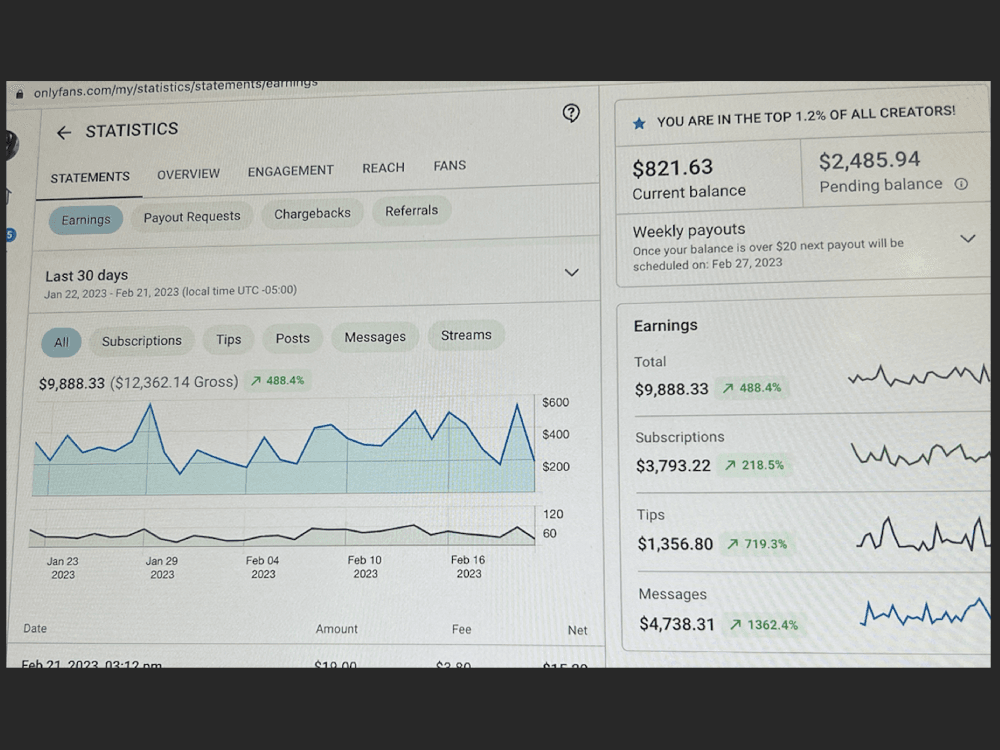This screenshot has height=750, width=1000.
Task: Open the FANS tab
Action: 450,166
